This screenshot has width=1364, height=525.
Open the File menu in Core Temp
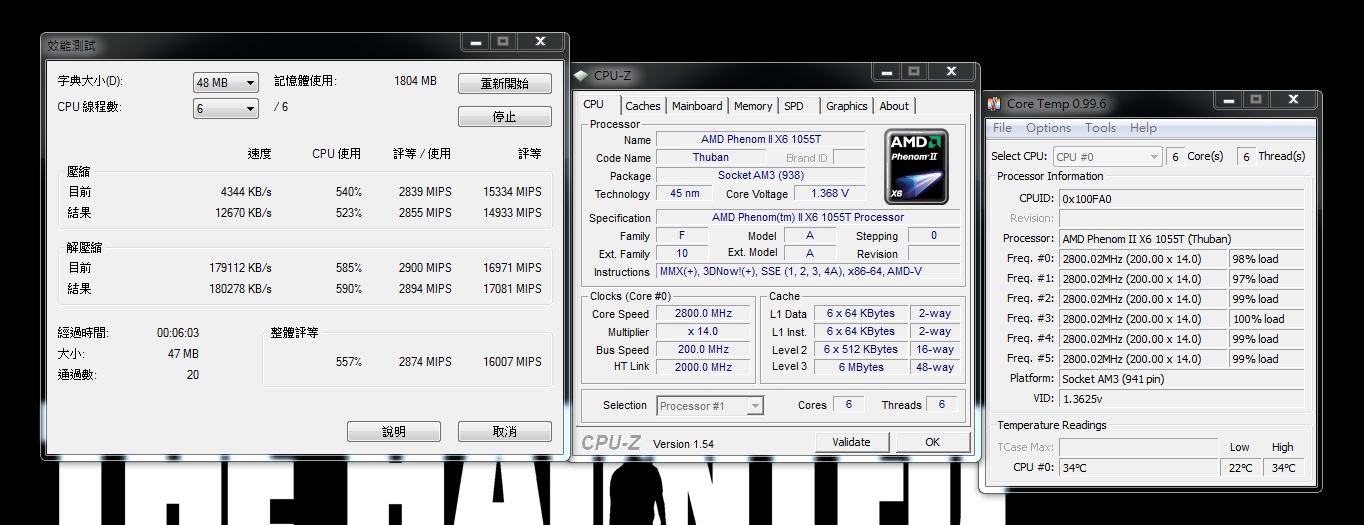(x=1002, y=128)
